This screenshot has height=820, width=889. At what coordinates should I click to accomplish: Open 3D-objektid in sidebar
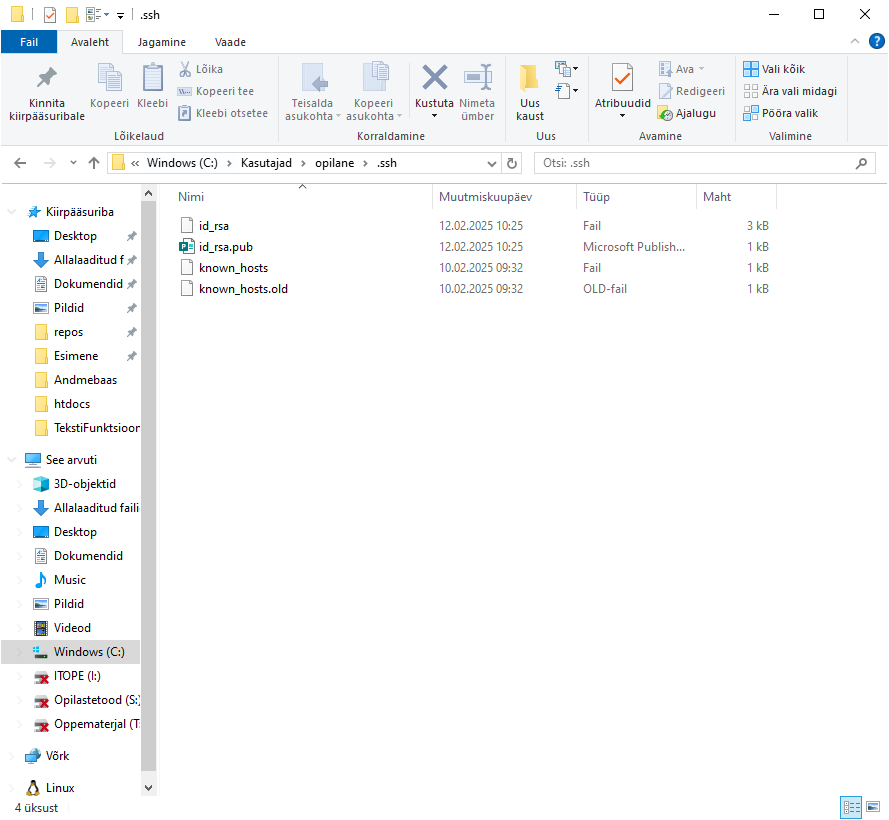tap(84, 484)
